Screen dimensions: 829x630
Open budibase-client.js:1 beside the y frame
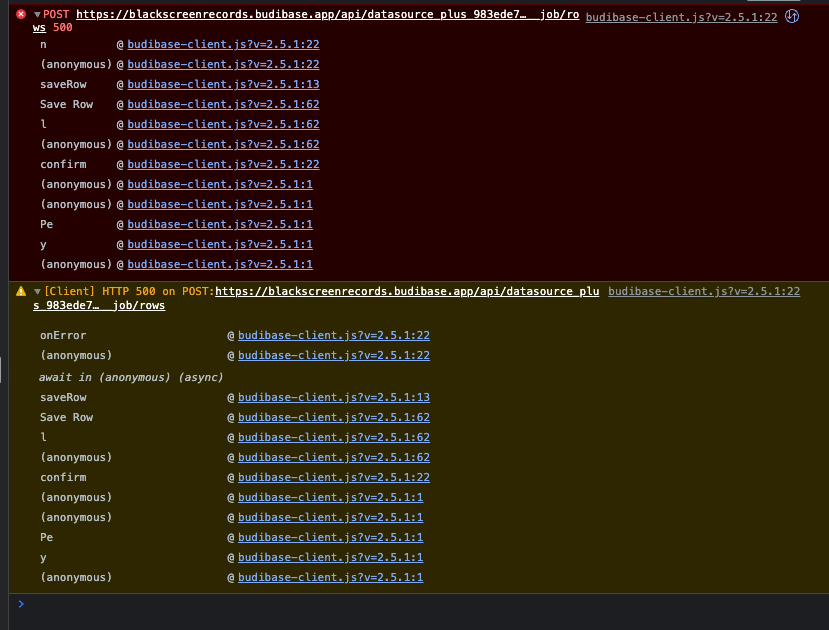330,557
